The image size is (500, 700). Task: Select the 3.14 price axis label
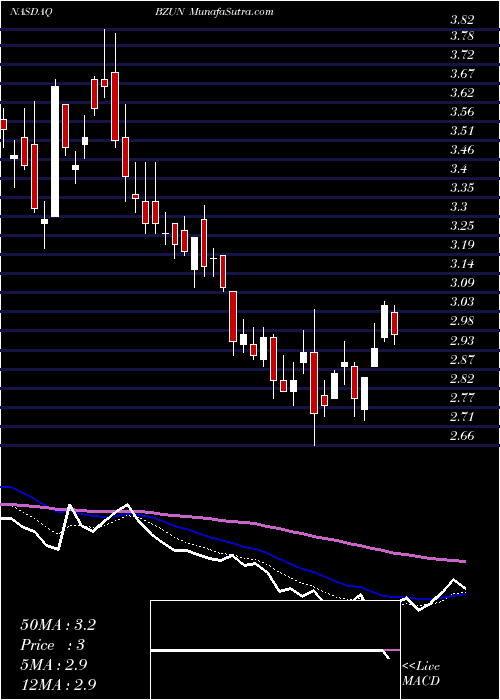(x=462, y=263)
